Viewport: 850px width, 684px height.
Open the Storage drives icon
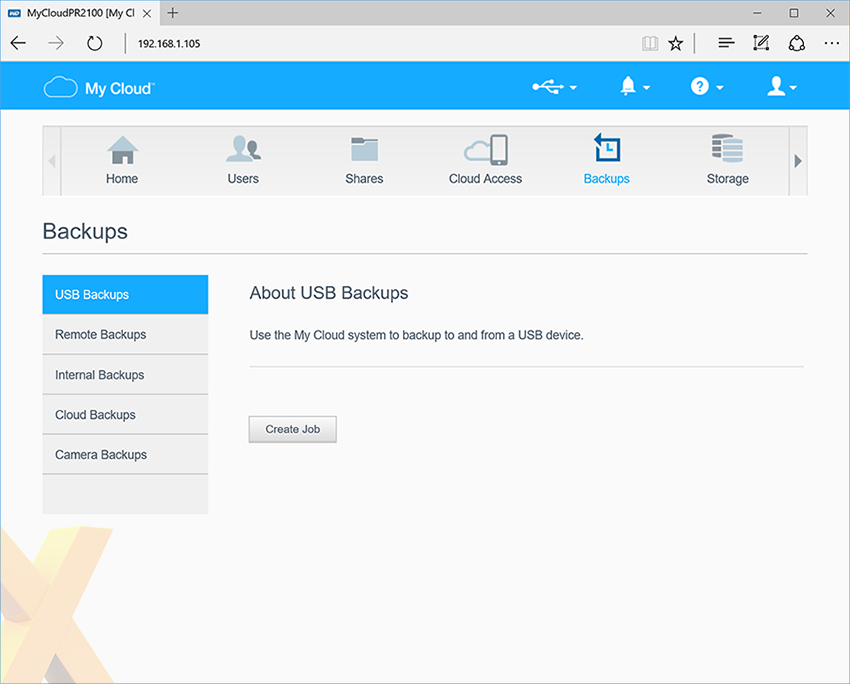pyautogui.click(x=727, y=149)
